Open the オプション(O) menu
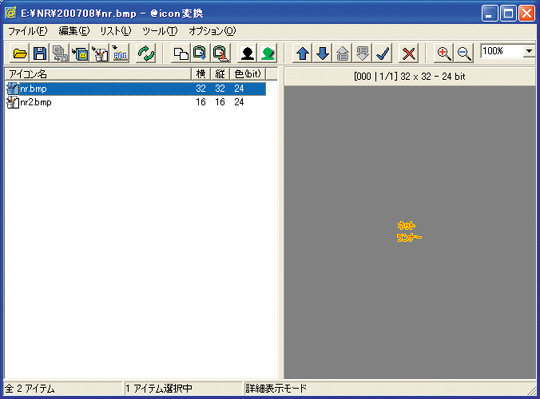 click(212, 31)
